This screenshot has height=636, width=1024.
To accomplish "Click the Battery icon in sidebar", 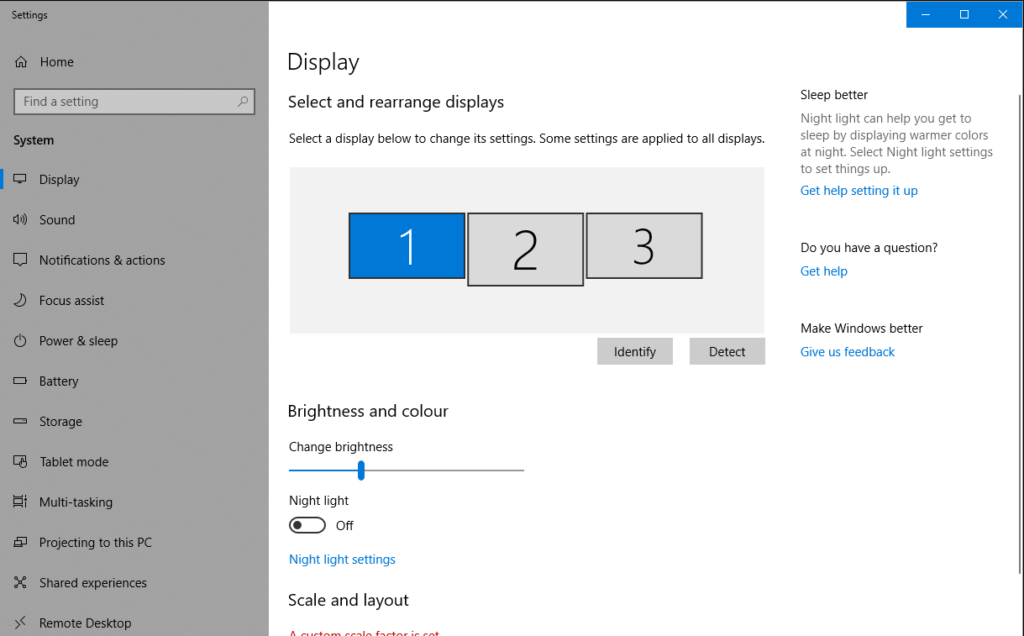I will 20,381.
